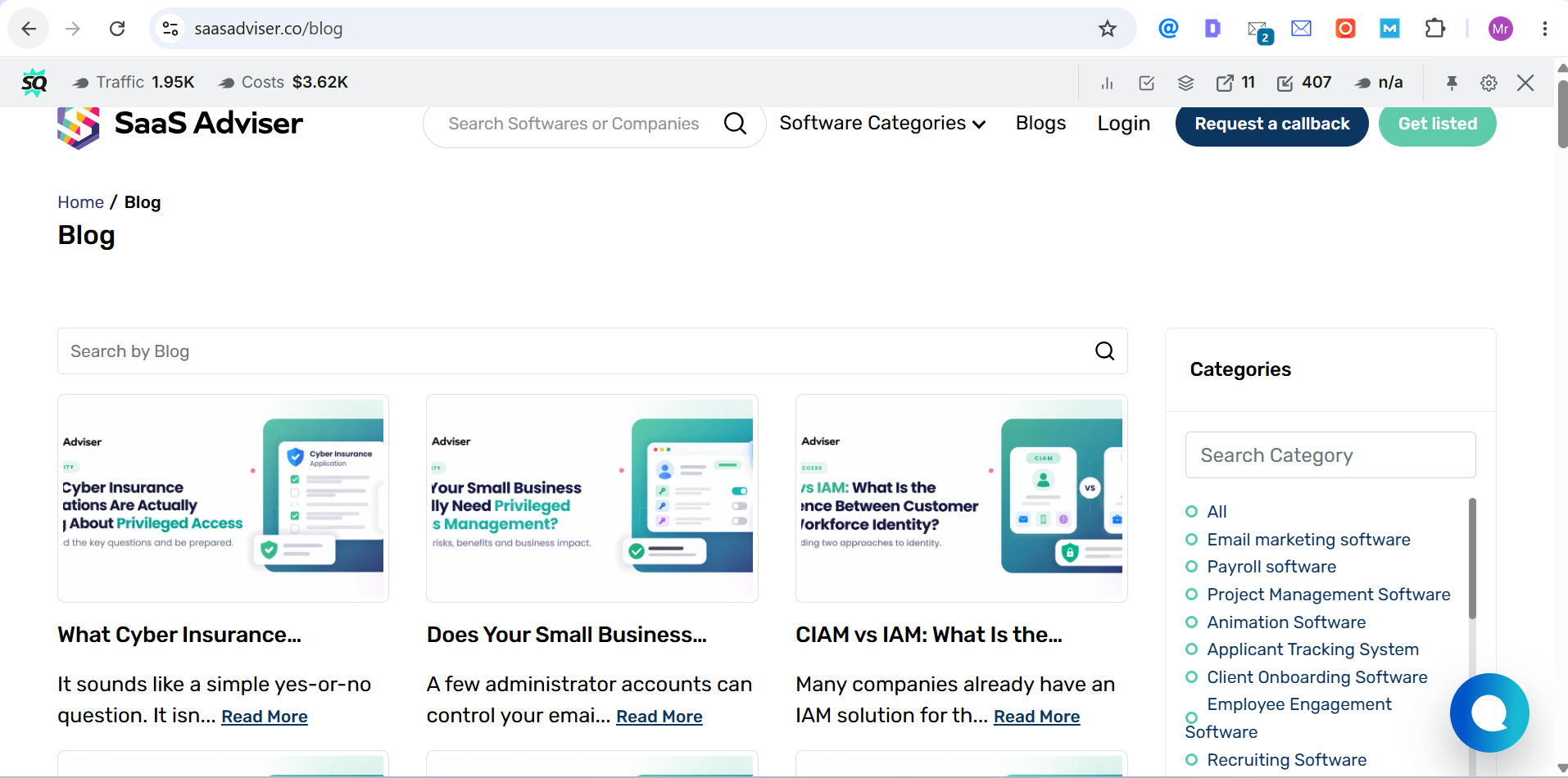Open the browser extensions puzzle icon
The width and height of the screenshot is (1568, 778).
(x=1434, y=29)
